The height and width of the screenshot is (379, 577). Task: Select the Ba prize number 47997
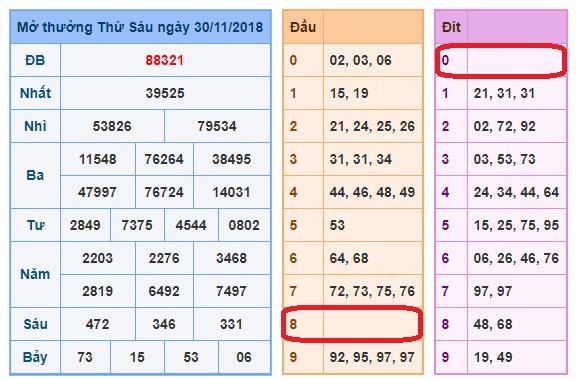(x=98, y=192)
